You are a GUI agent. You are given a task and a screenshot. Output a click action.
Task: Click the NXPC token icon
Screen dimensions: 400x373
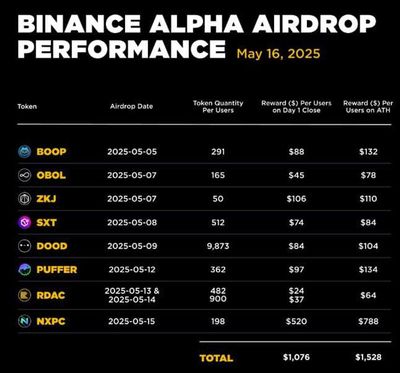coord(25,321)
